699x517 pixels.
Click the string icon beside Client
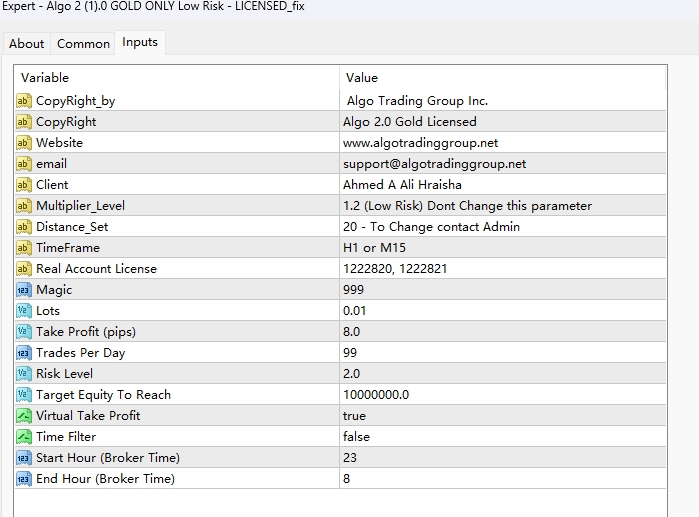pos(24,185)
